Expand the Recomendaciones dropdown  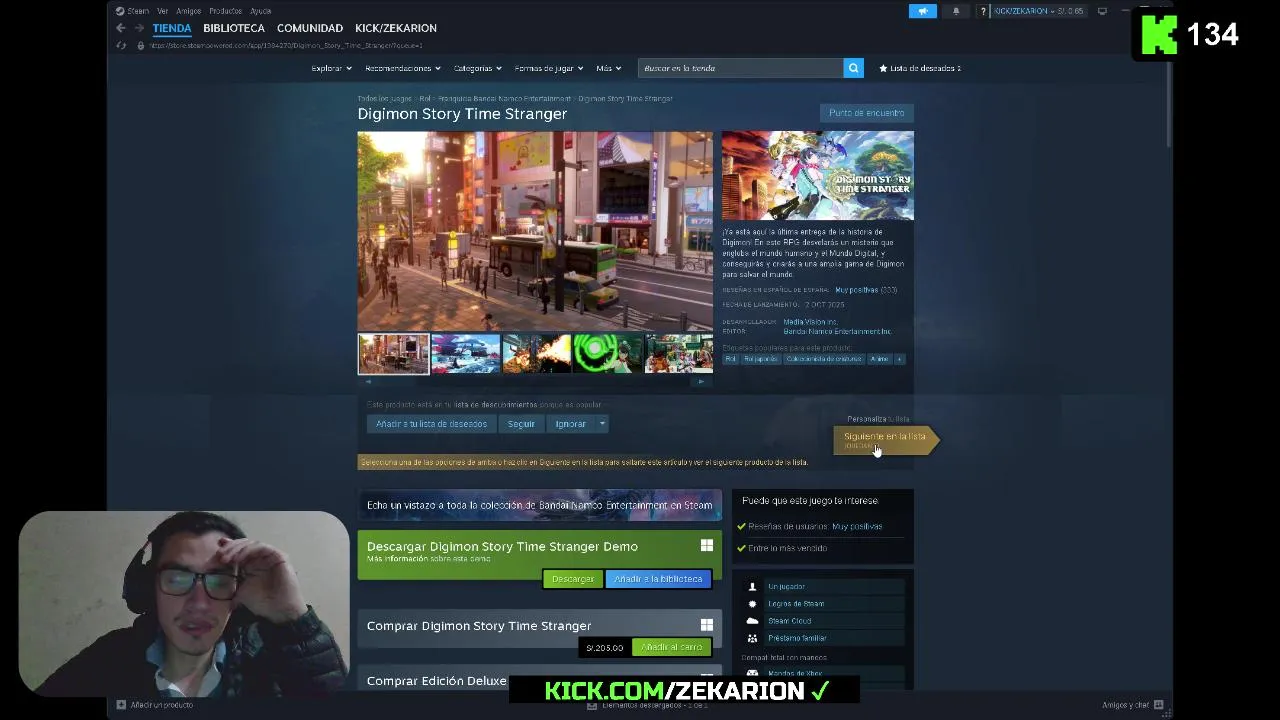pos(403,68)
